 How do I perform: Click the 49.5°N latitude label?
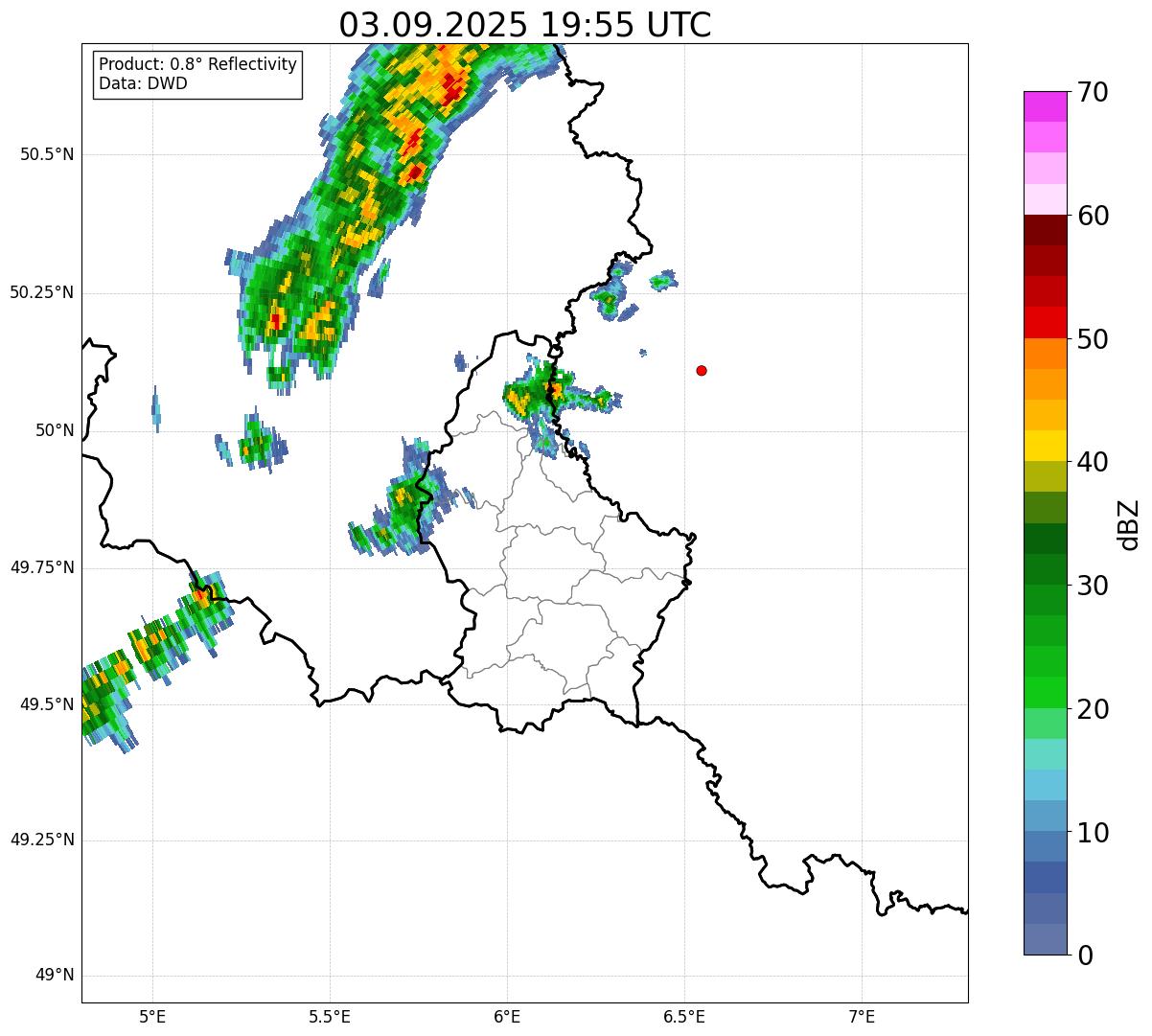coord(47,704)
